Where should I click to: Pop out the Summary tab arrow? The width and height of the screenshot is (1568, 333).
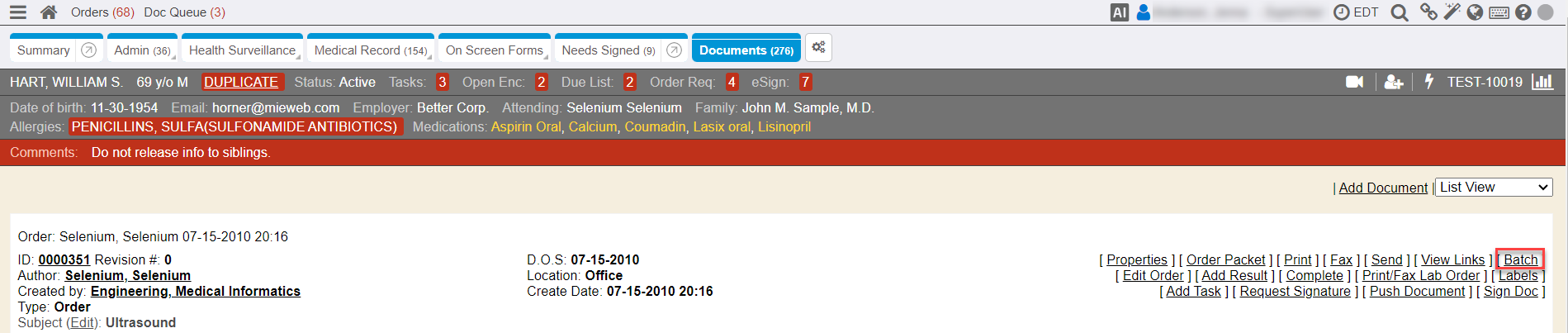tap(89, 50)
